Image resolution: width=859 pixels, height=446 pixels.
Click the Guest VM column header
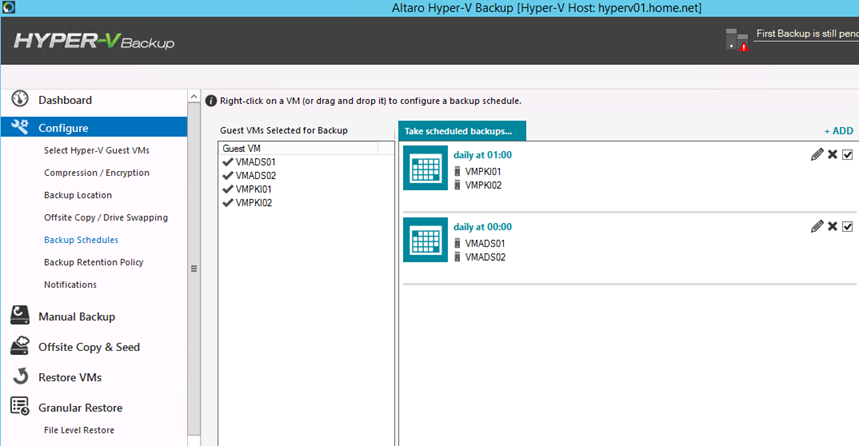(x=300, y=148)
